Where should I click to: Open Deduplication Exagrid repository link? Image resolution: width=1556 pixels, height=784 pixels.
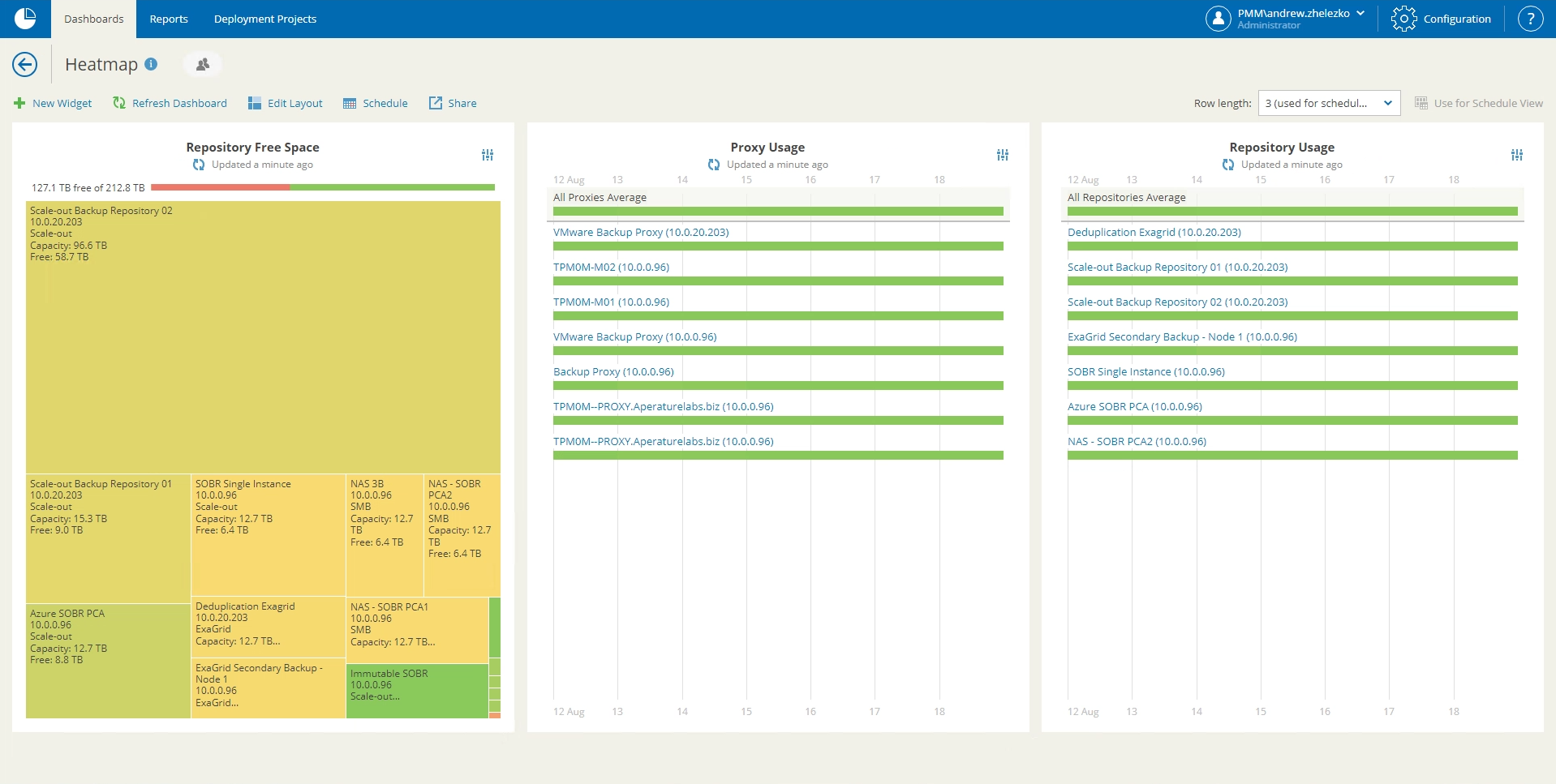(1154, 232)
